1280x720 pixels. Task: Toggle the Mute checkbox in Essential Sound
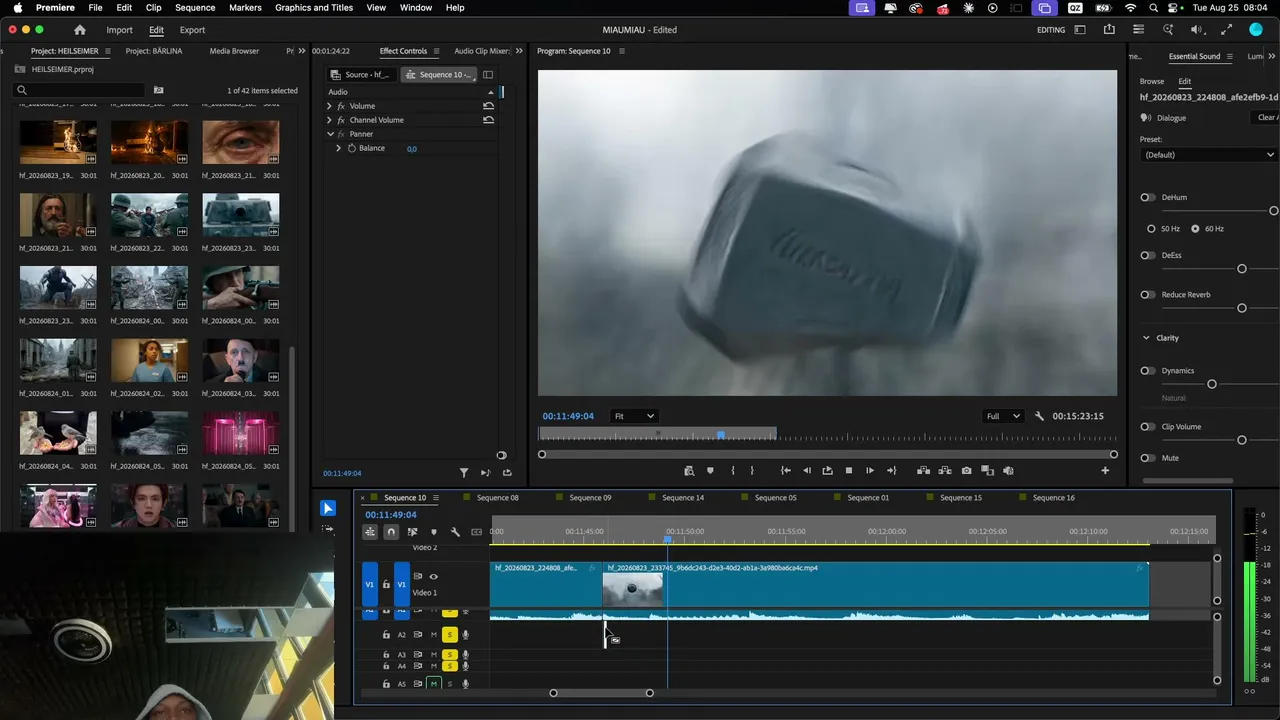coord(1148,458)
